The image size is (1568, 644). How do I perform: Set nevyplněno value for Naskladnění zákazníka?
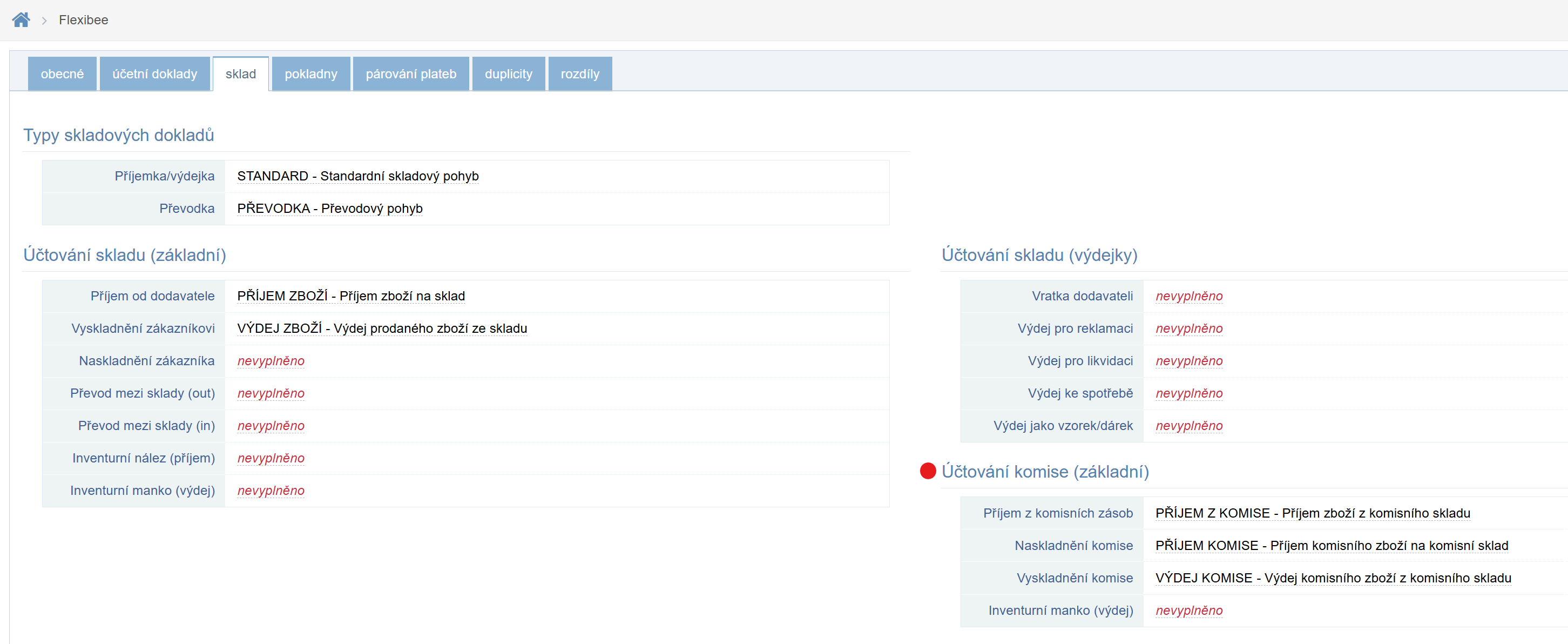click(x=271, y=361)
